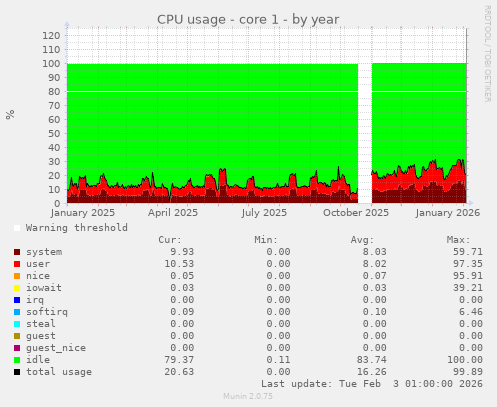Click the 'guest_nice' legend label
This screenshot has height=407, width=497.
(x=56, y=348)
